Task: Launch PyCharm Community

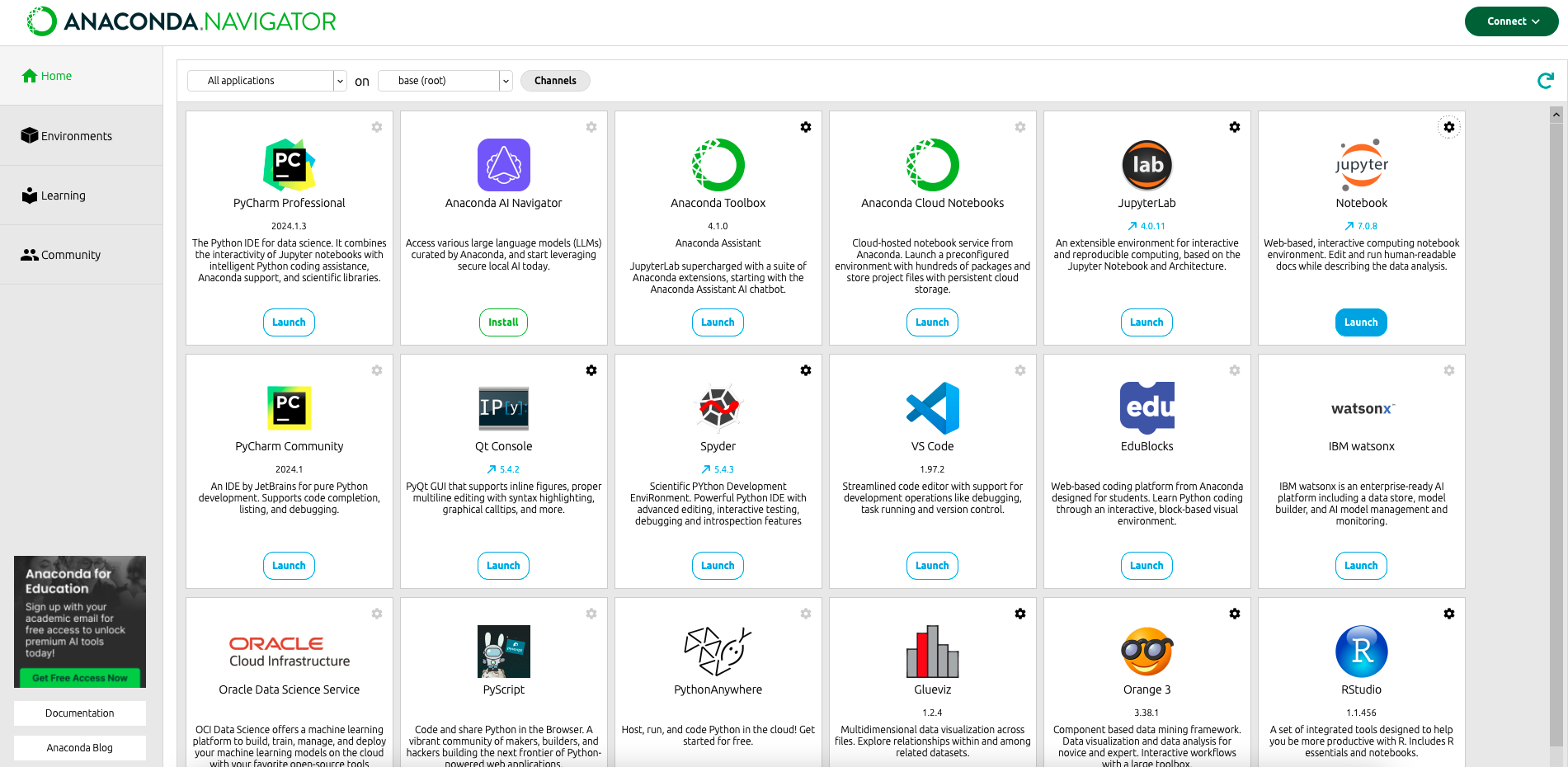Action: (x=289, y=566)
